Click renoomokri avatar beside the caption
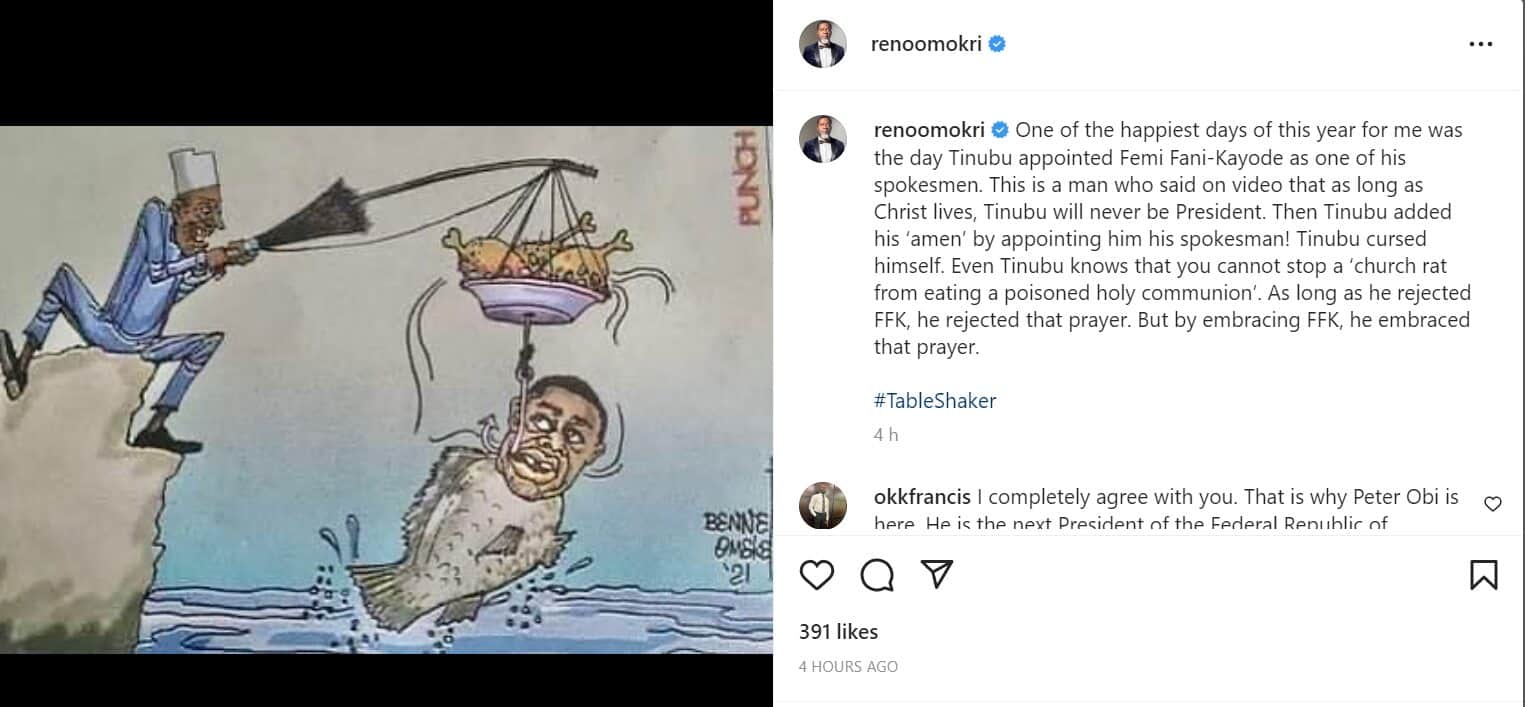 tap(823, 139)
